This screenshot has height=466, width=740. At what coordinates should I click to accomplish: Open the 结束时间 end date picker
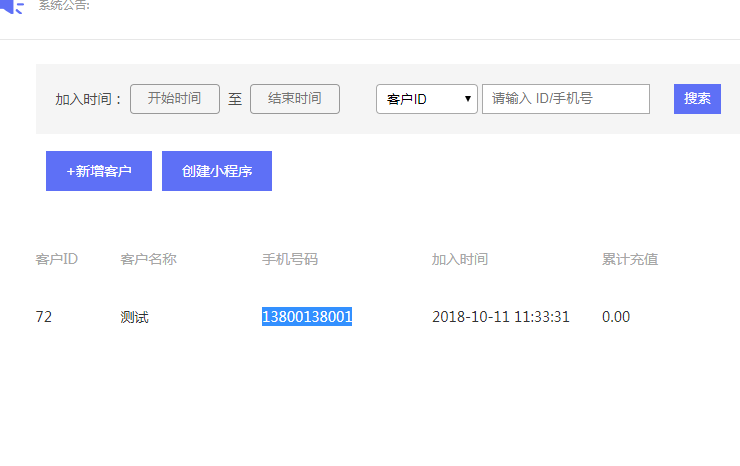tap(295, 99)
